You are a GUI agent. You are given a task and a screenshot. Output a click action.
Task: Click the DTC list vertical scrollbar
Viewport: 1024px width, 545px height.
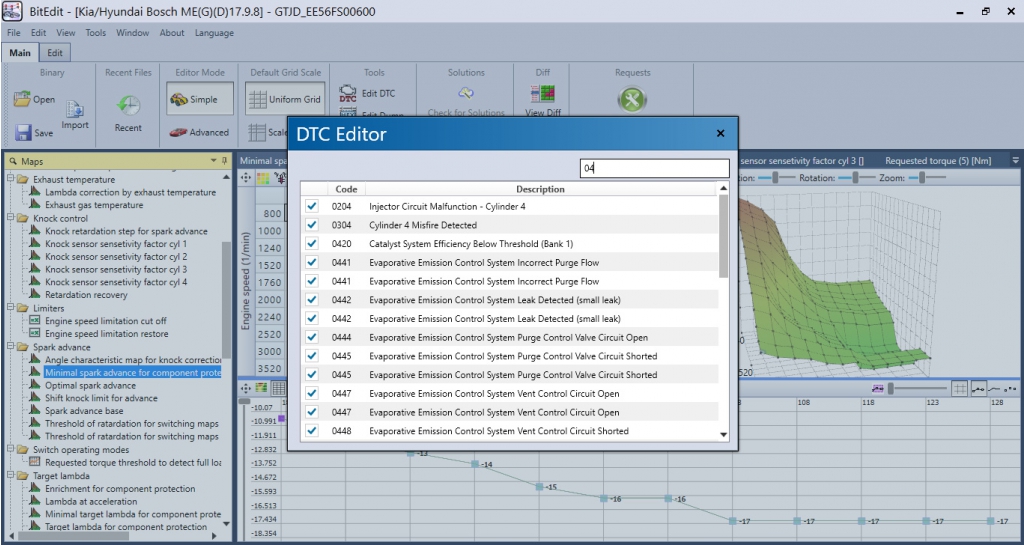(723, 237)
